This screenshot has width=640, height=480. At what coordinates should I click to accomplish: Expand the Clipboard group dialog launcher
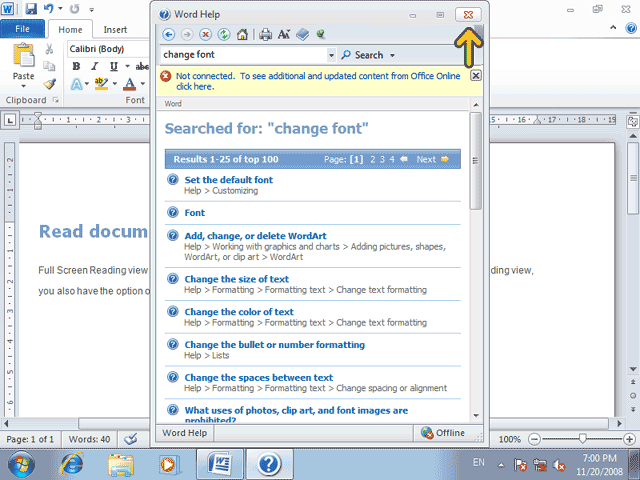point(56,100)
